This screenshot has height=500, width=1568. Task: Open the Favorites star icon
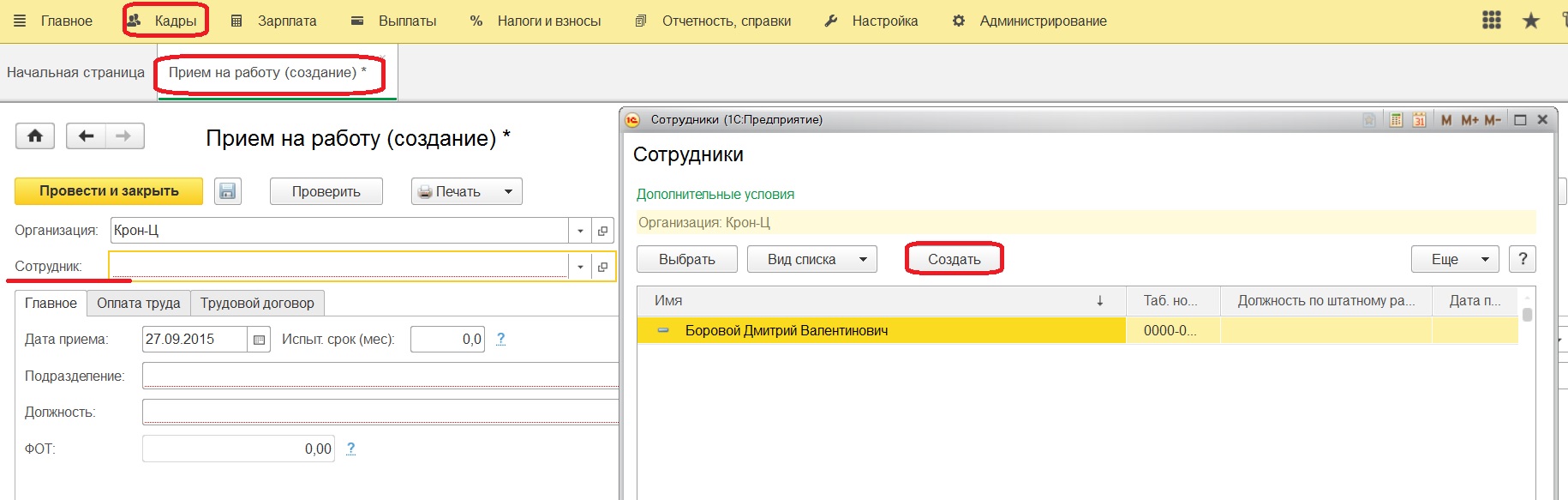click(x=1531, y=21)
